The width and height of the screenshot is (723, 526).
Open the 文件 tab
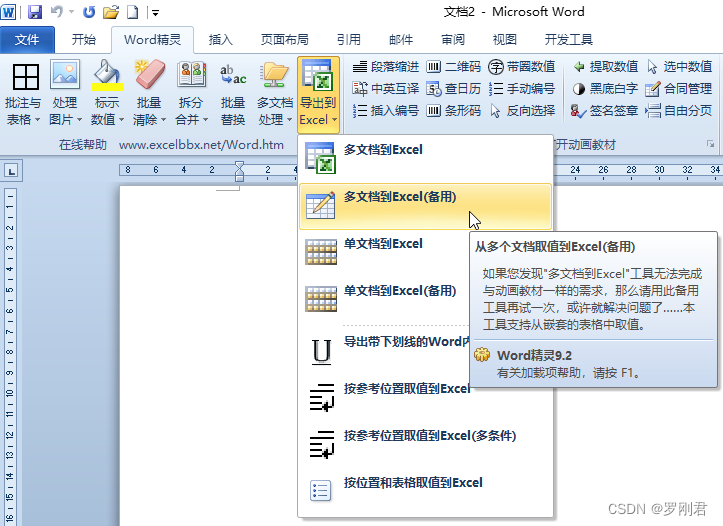click(x=27, y=40)
